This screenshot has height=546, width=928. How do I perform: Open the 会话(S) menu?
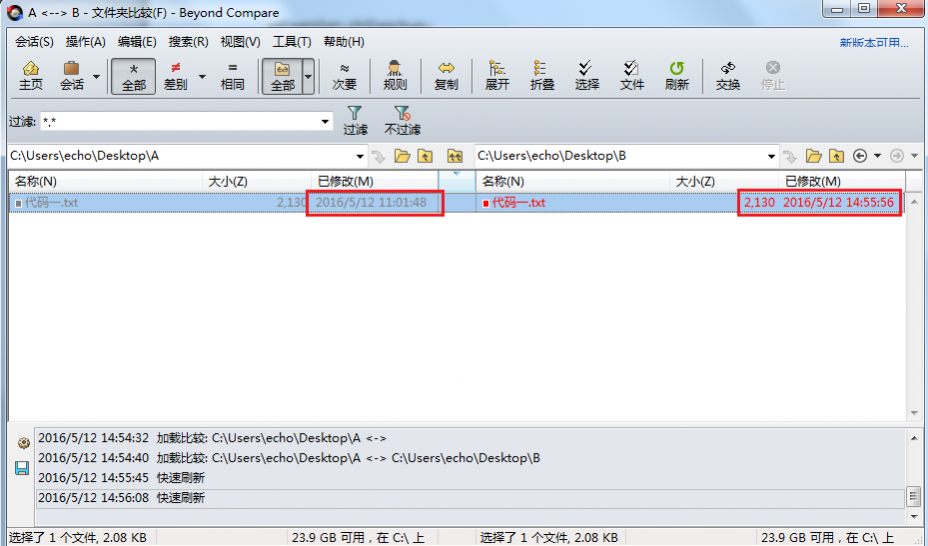(x=34, y=42)
